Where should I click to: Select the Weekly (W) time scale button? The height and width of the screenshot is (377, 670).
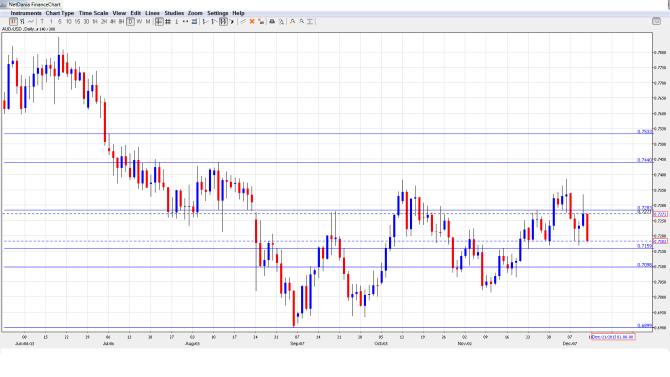coord(139,21)
